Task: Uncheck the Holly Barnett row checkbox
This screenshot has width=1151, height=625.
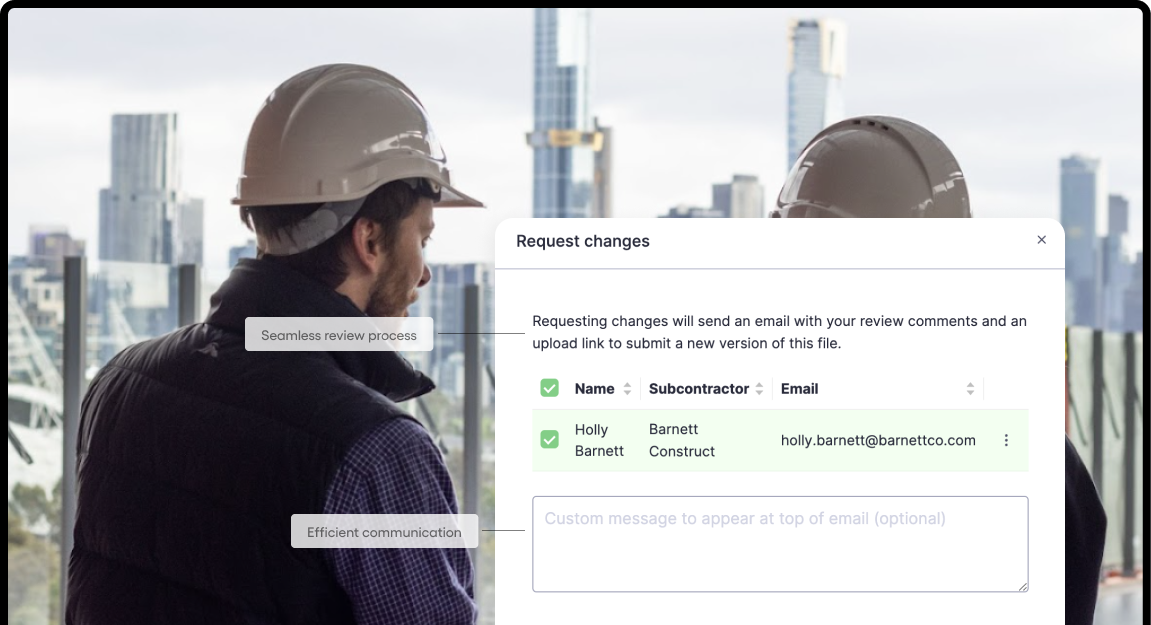Action: pyautogui.click(x=549, y=439)
